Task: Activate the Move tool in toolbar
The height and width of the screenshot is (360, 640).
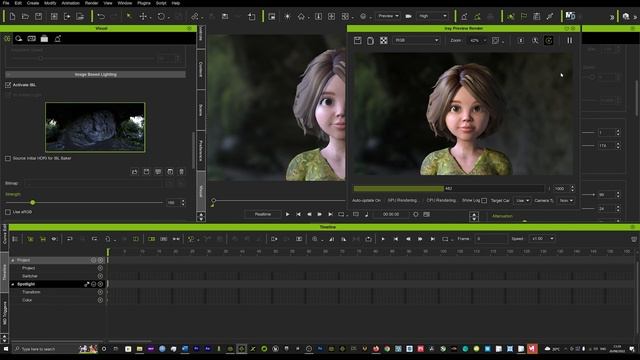Action: (x=143, y=16)
